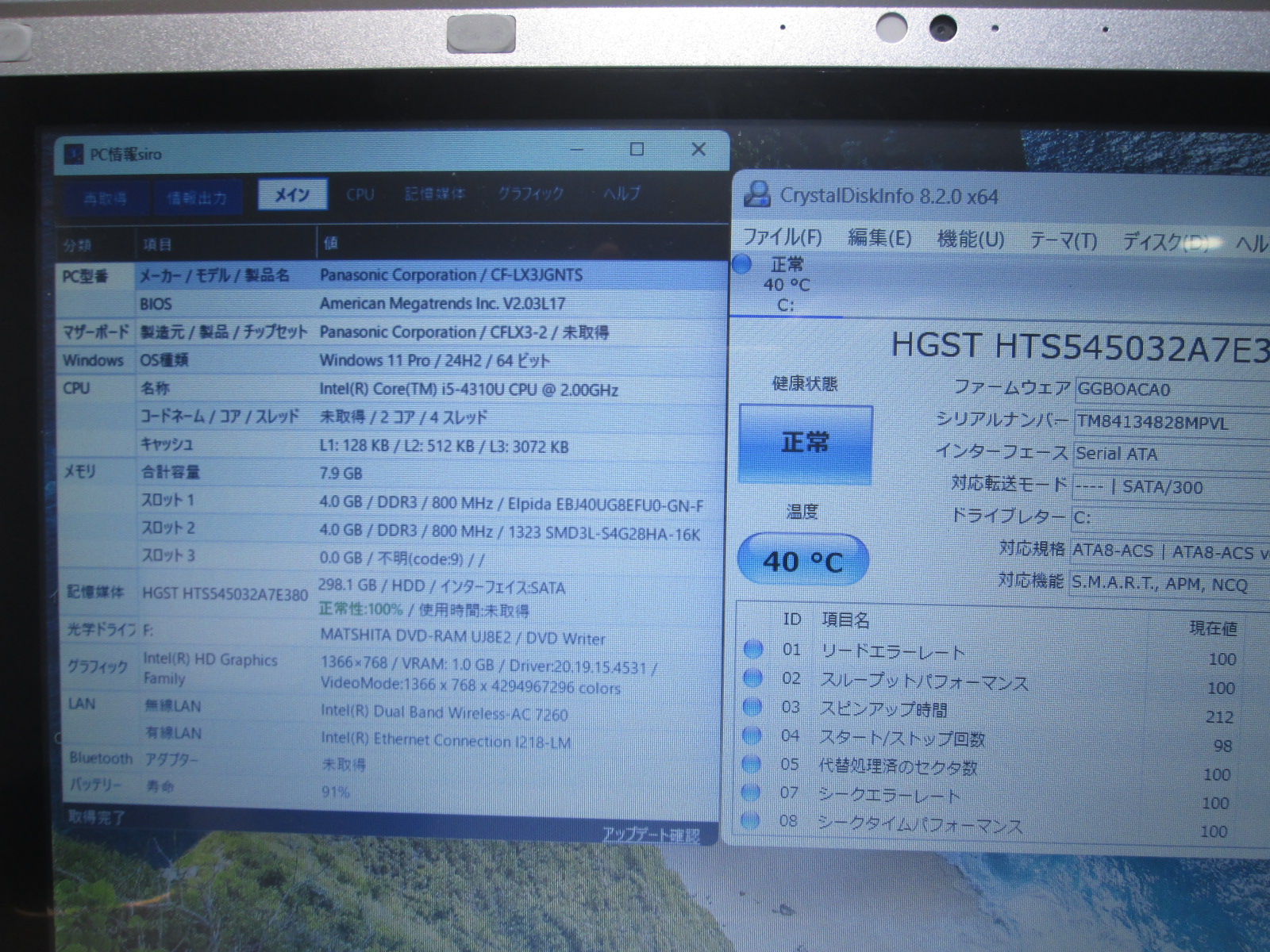Click the status circle for スループットパフォーマンス
Image resolution: width=1270 pixels, height=952 pixels.
click(x=752, y=678)
